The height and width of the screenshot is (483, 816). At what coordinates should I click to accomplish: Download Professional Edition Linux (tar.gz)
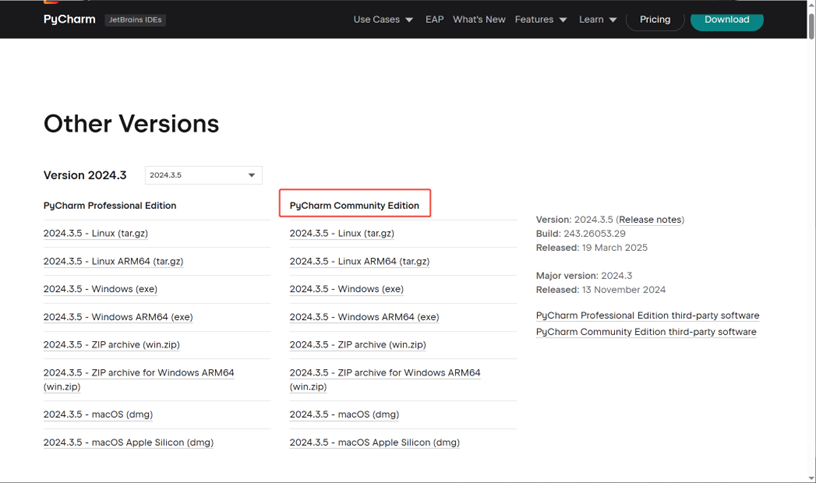pos(96,233)
